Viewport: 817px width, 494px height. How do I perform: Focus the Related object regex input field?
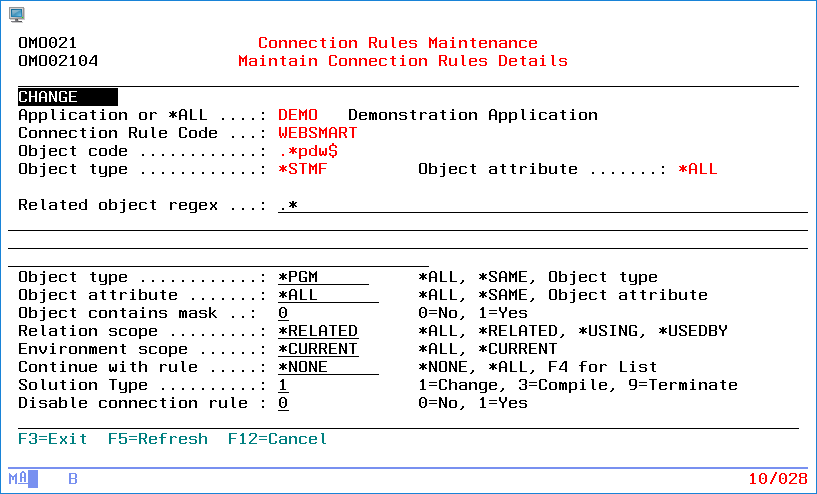(540, 205)
